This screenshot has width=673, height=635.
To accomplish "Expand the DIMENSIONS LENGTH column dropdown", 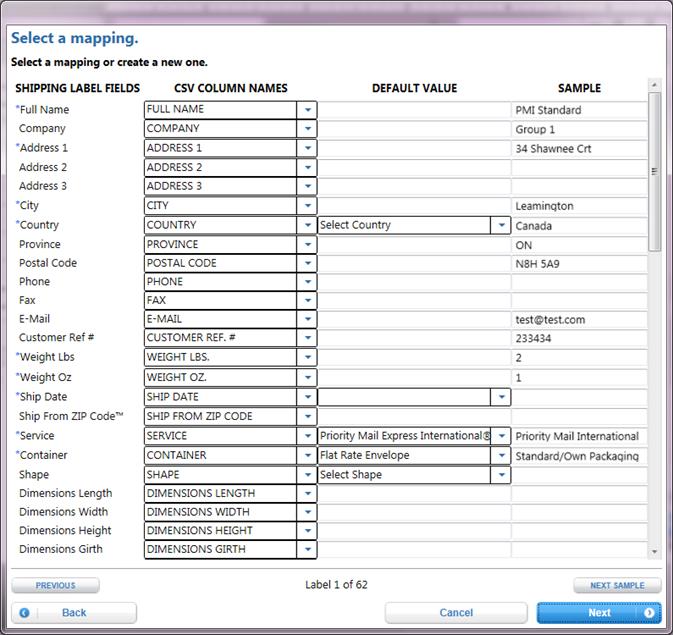I will 307,494.
